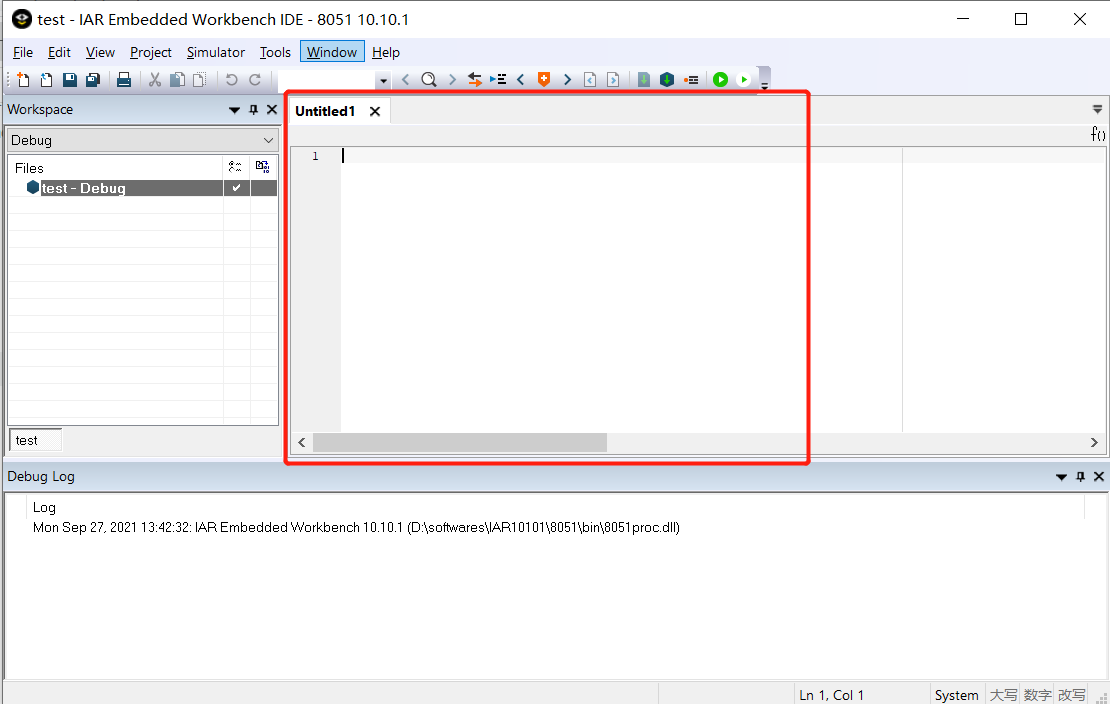Open the Help menu
Image resolution: width=1110 pixels, height=704 pixels.
click(x=386, y=52)
